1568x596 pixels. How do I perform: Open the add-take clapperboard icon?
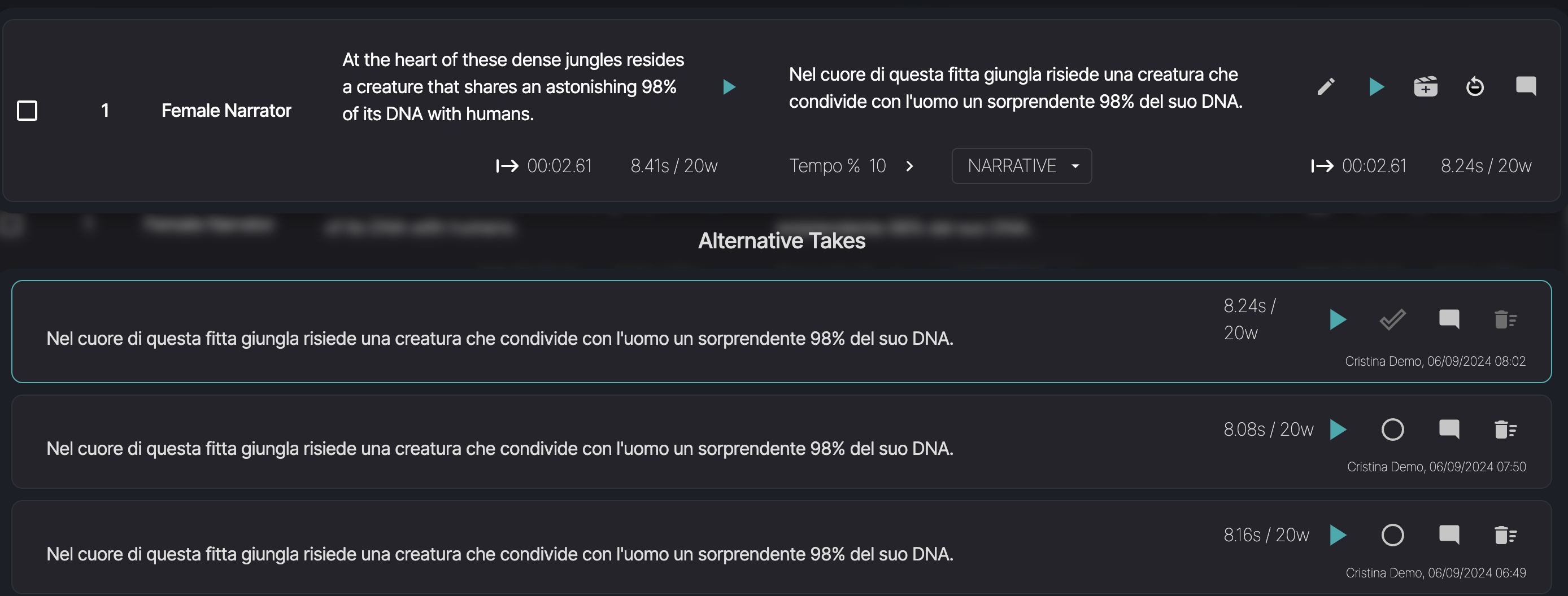click(1426, 86)
